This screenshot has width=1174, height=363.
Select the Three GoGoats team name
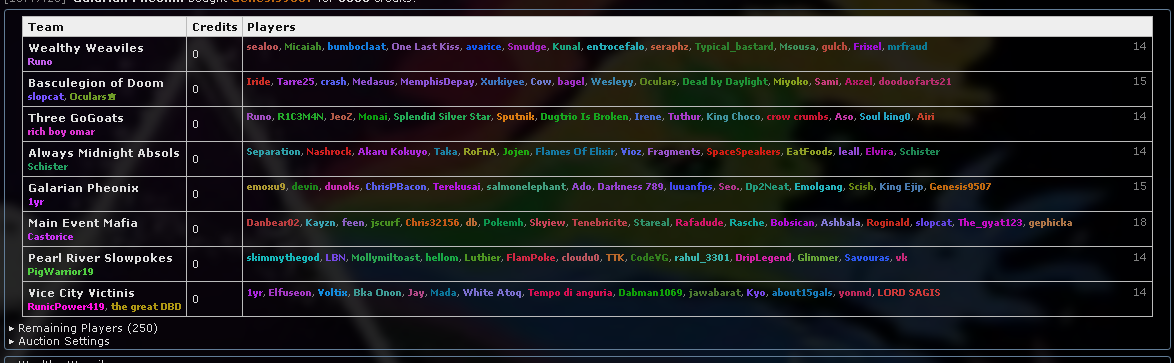click(76, 118)
